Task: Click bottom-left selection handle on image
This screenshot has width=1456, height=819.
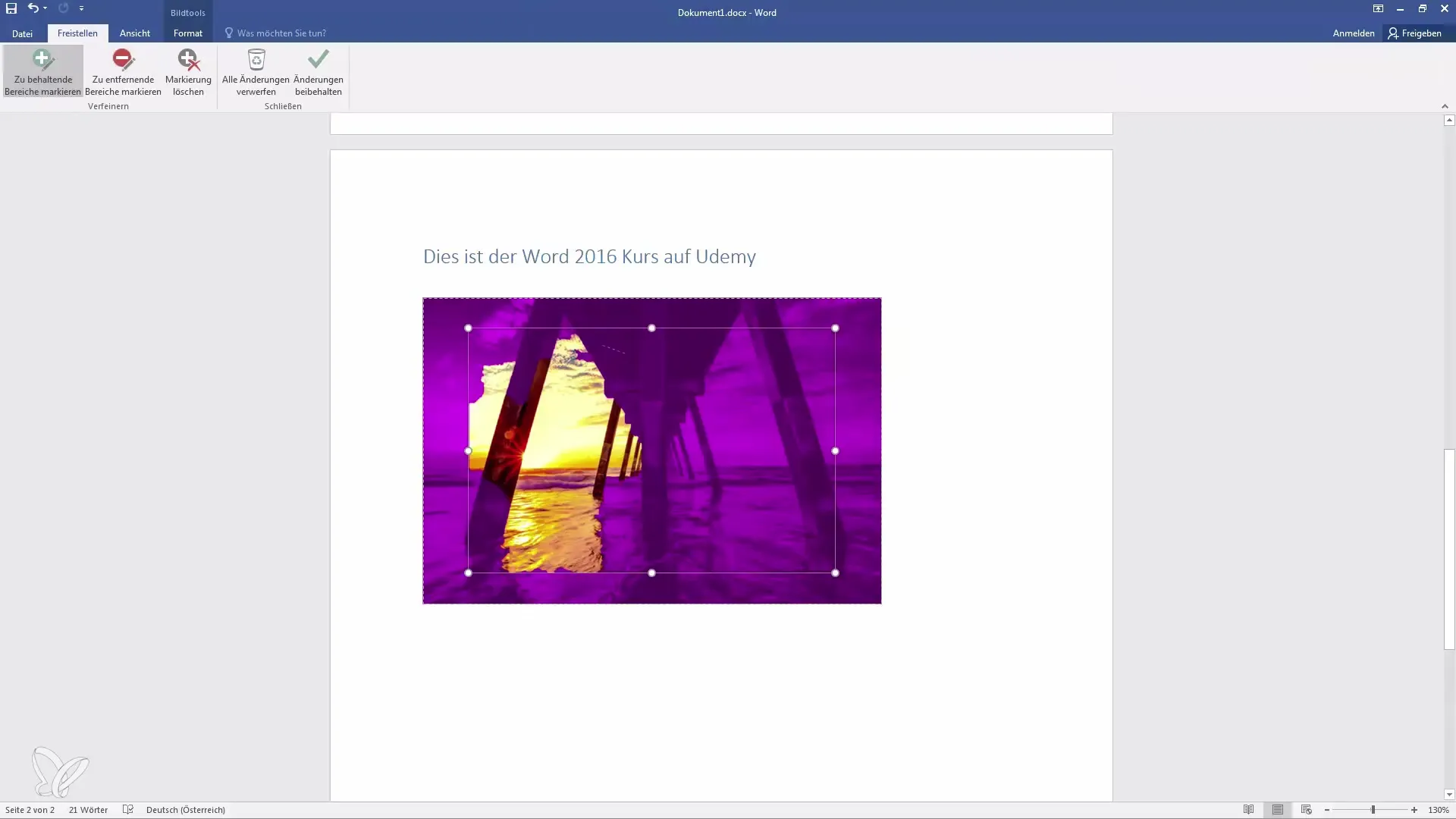Action: tap(468, 573)
